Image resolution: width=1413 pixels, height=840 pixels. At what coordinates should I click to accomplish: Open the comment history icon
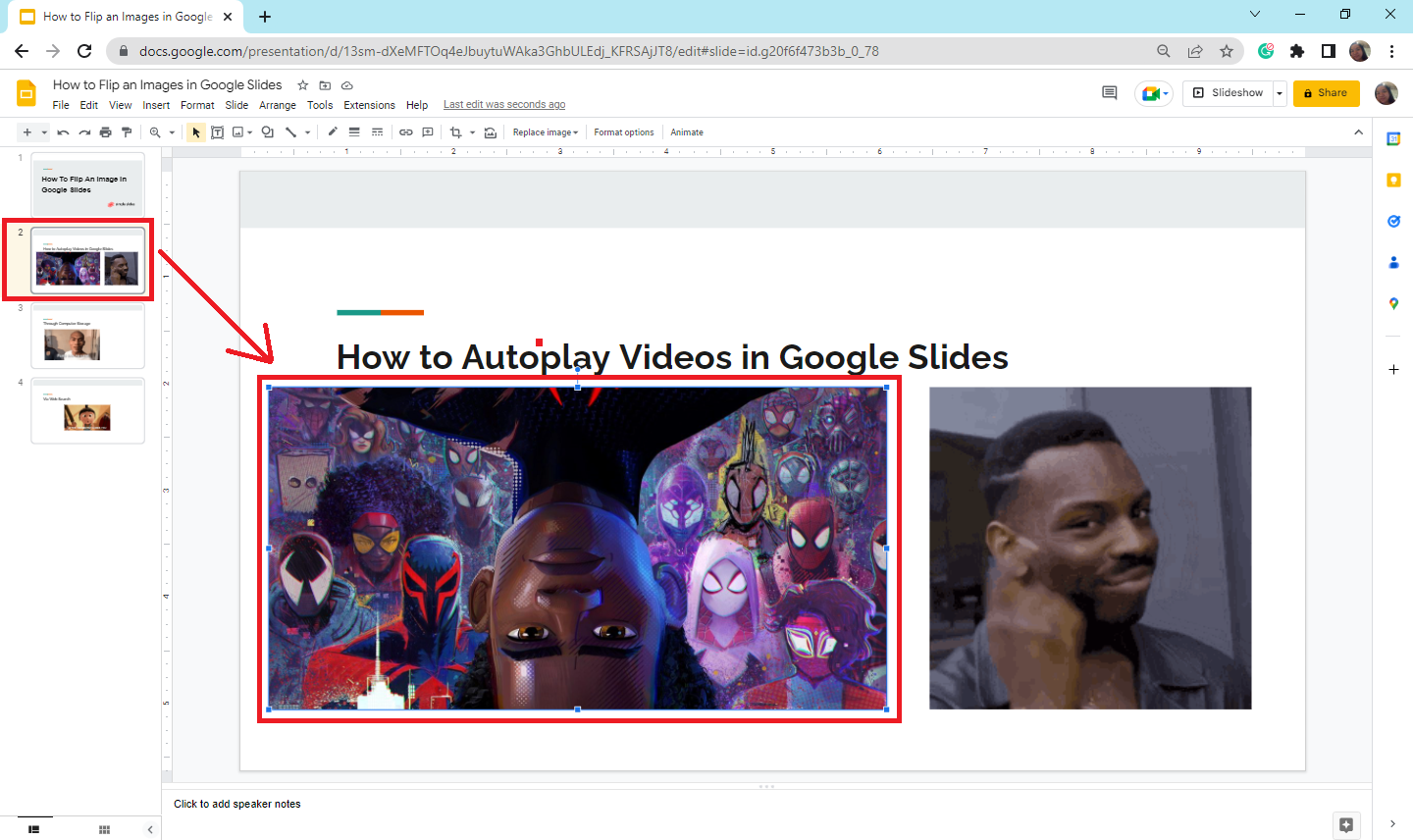coord(1110,93)
